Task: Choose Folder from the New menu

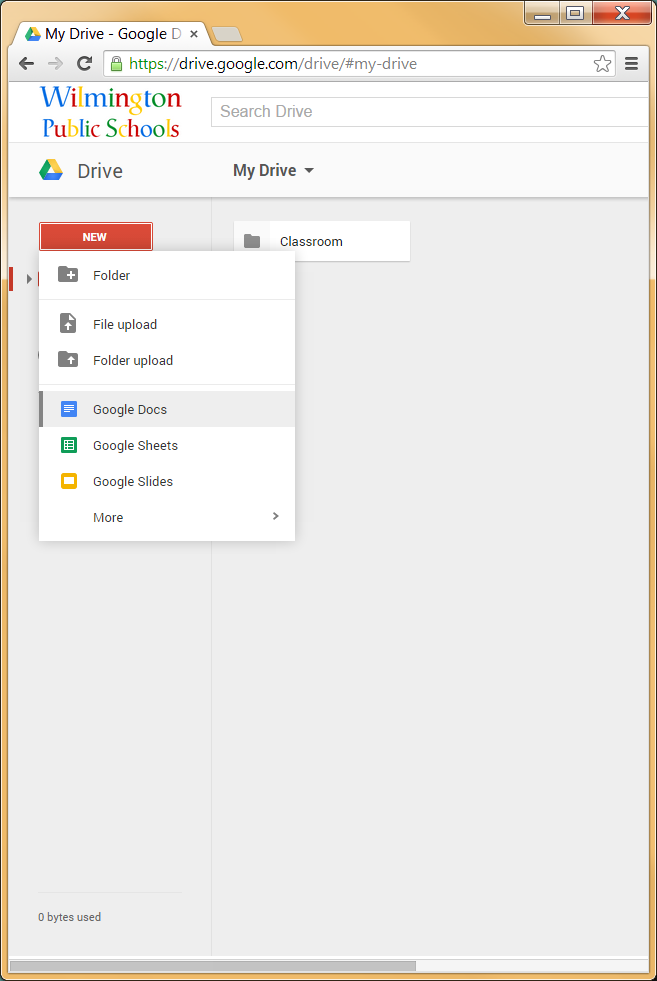Action: pyautogui.click(x=167, y=275)
